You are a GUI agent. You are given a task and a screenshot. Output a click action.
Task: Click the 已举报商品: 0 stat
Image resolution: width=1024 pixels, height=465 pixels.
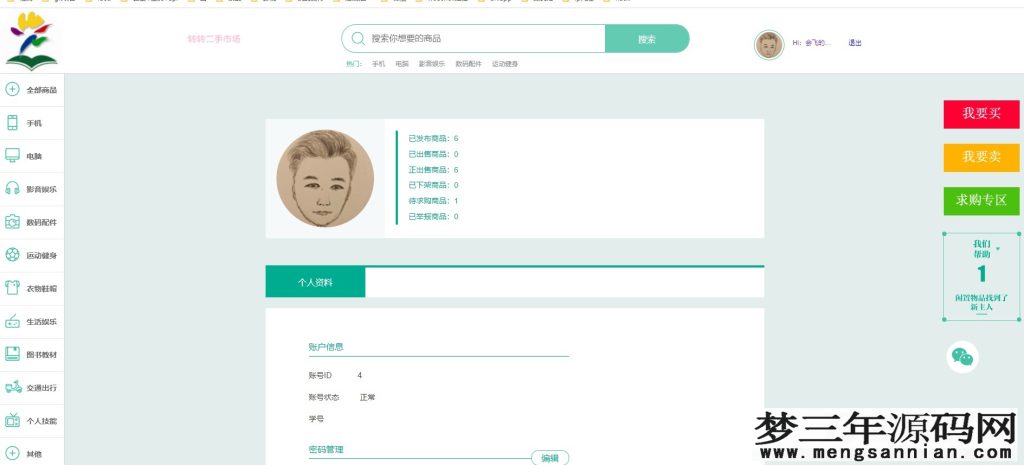pyautogui.click(x=433, y=217)
